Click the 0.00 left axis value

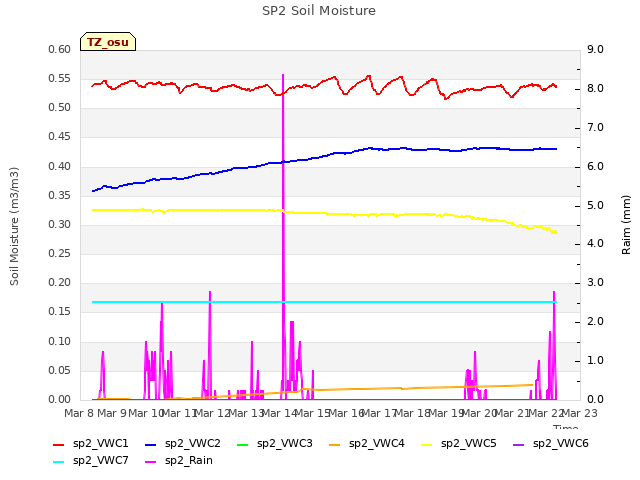click(60, 400)
